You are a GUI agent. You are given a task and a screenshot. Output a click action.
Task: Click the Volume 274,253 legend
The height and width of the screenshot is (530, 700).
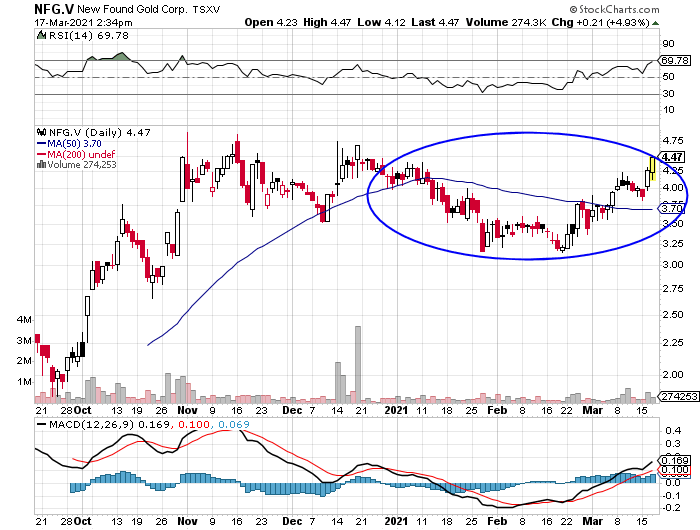coord(82,164)
